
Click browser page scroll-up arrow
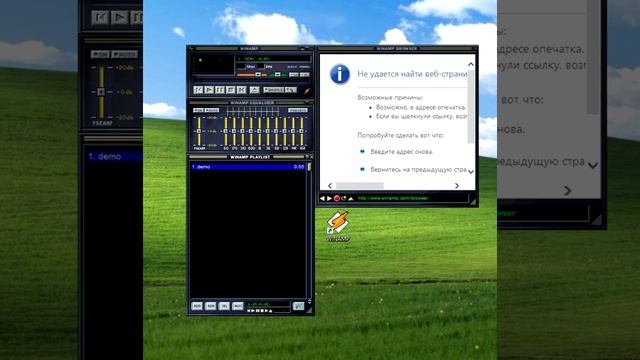coord(471,64)
